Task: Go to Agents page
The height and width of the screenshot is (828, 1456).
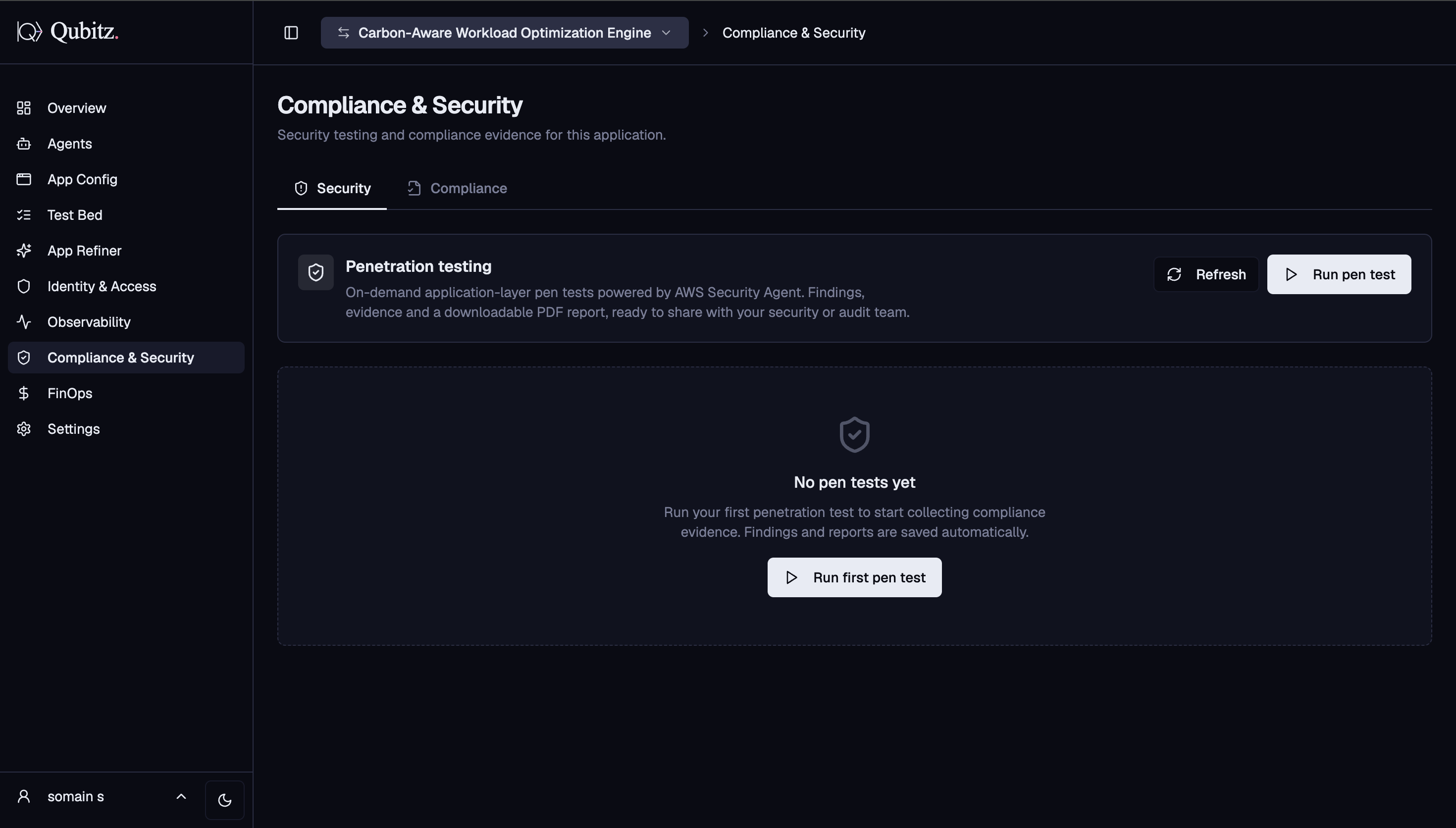Action: coord(126,144)
